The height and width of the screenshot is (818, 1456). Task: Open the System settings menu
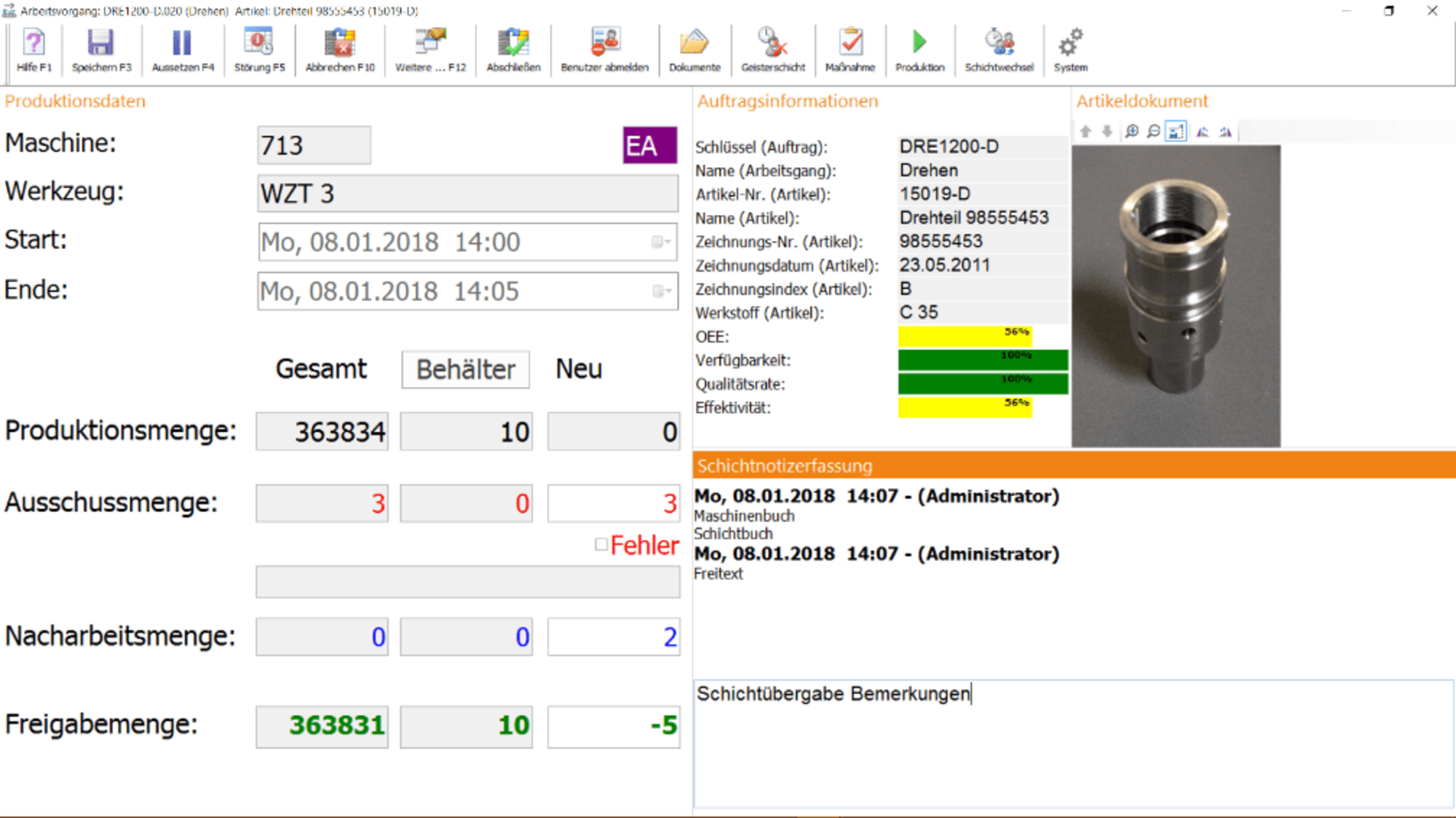coord(1070,50)
